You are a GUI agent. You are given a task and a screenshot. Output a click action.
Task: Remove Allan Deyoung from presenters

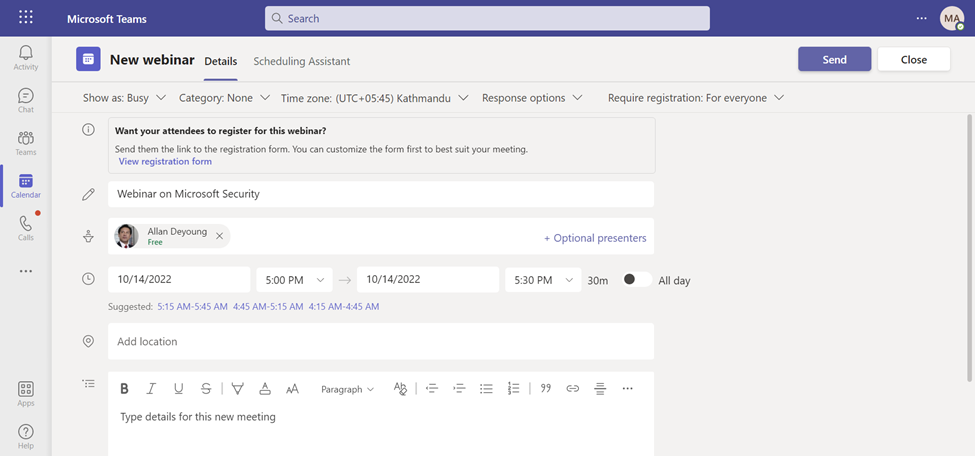[220, 236]
